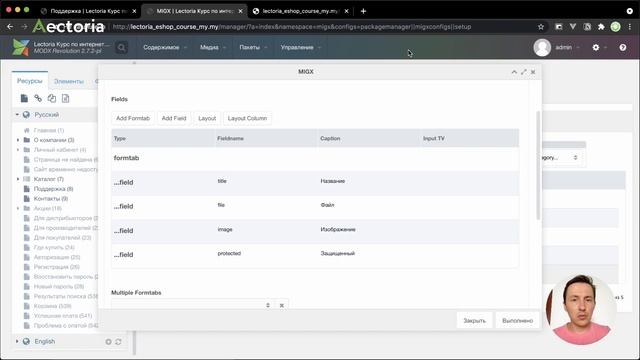The height and width of the screenshot is (360, 640).
Task: Open the Управление menu
Action: pos(300,47)
